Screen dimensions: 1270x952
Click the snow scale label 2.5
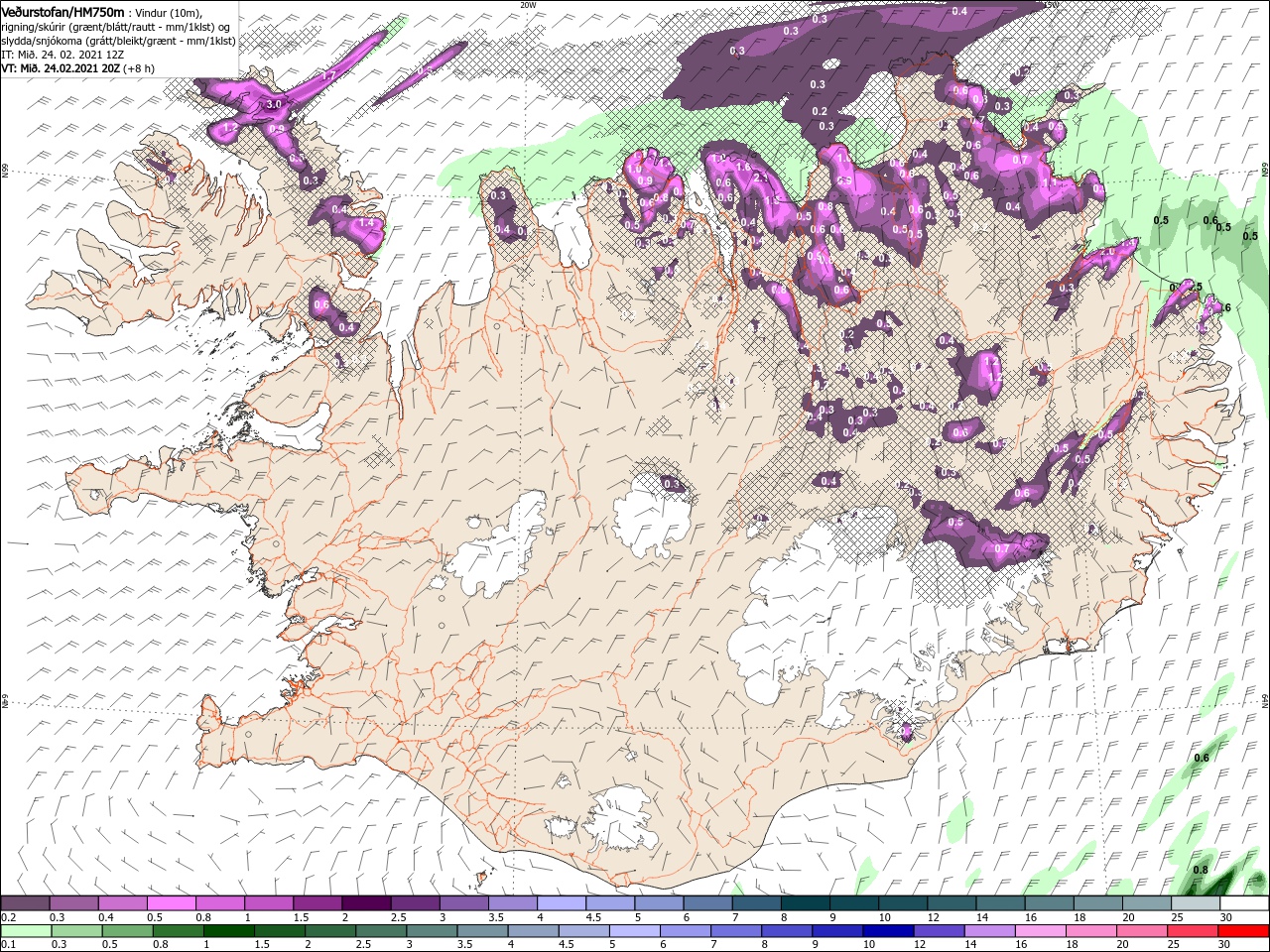[x=398, y=917]
